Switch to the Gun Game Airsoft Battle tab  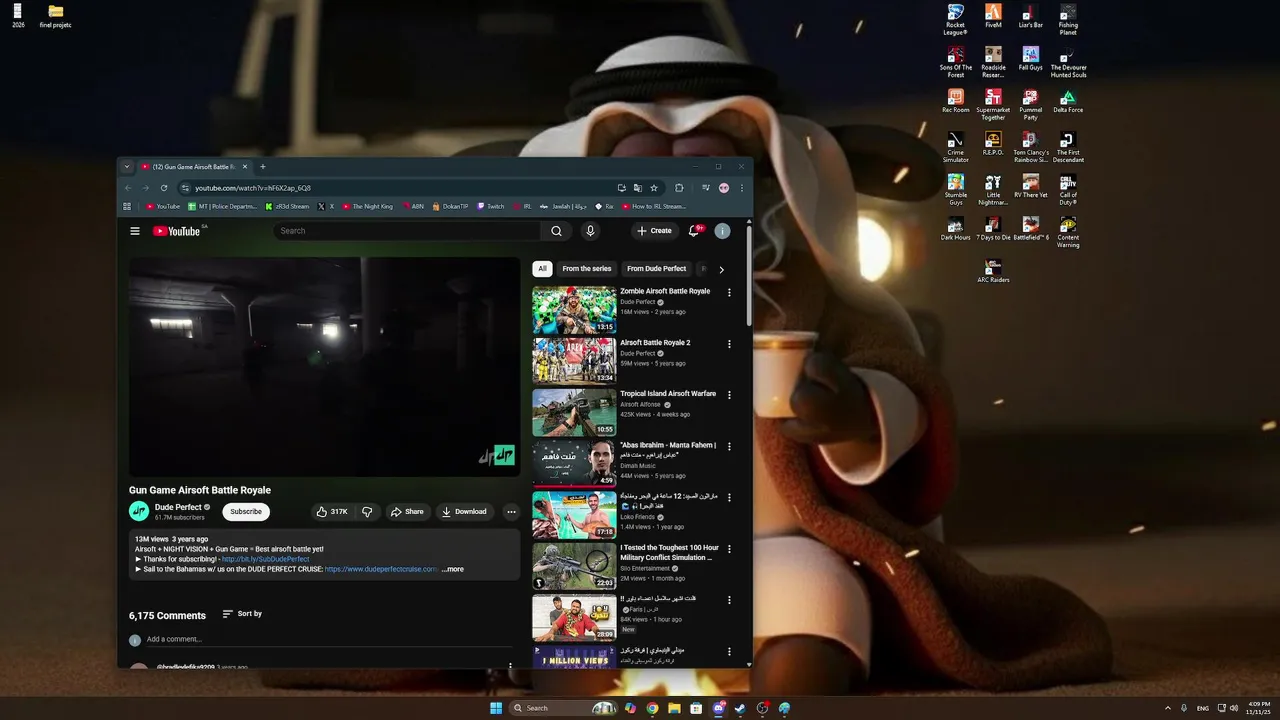pyautogui.click(x=193, y=167)
